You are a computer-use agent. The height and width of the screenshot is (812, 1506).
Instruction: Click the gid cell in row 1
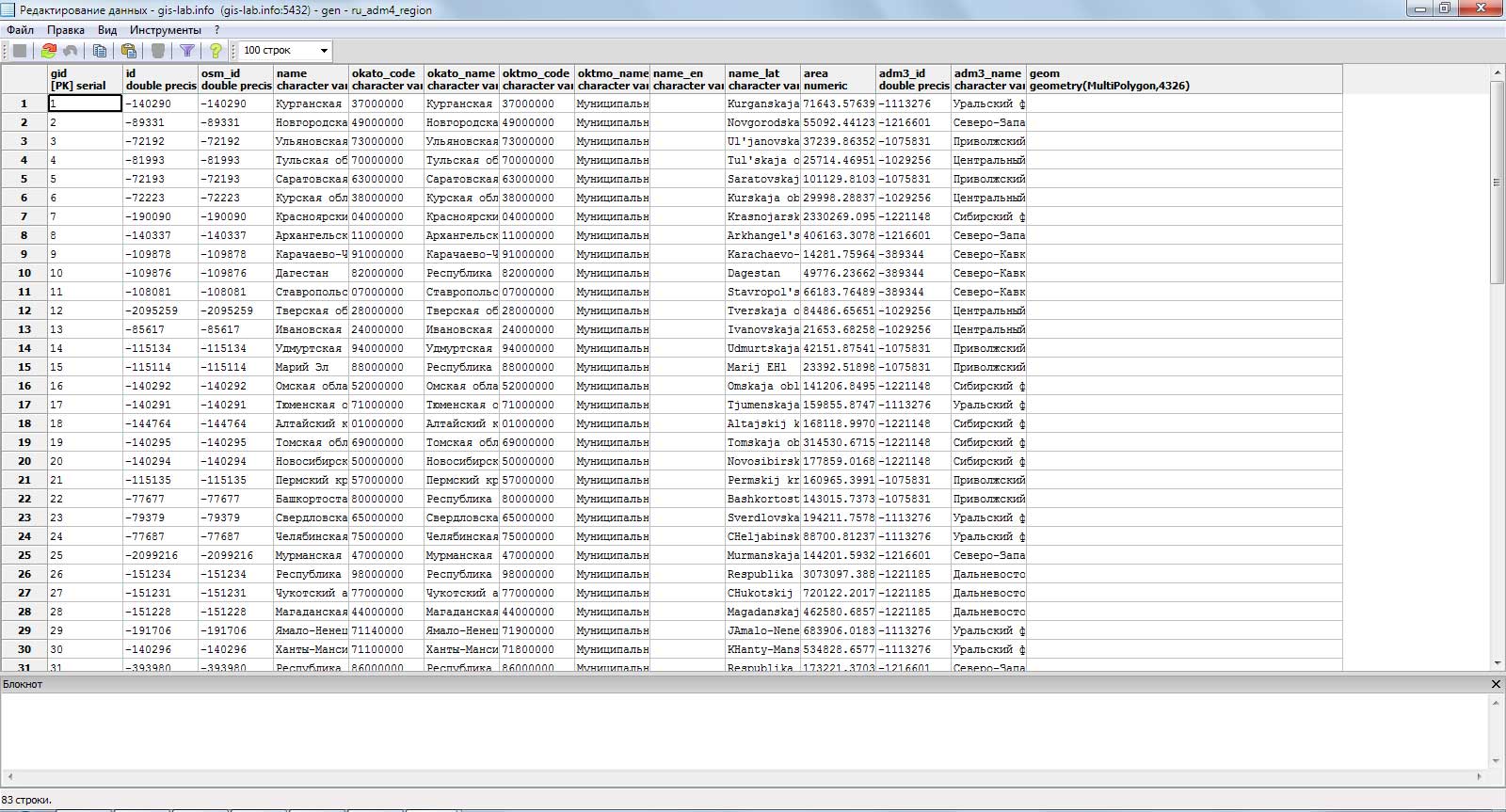[x=85, y=103]
